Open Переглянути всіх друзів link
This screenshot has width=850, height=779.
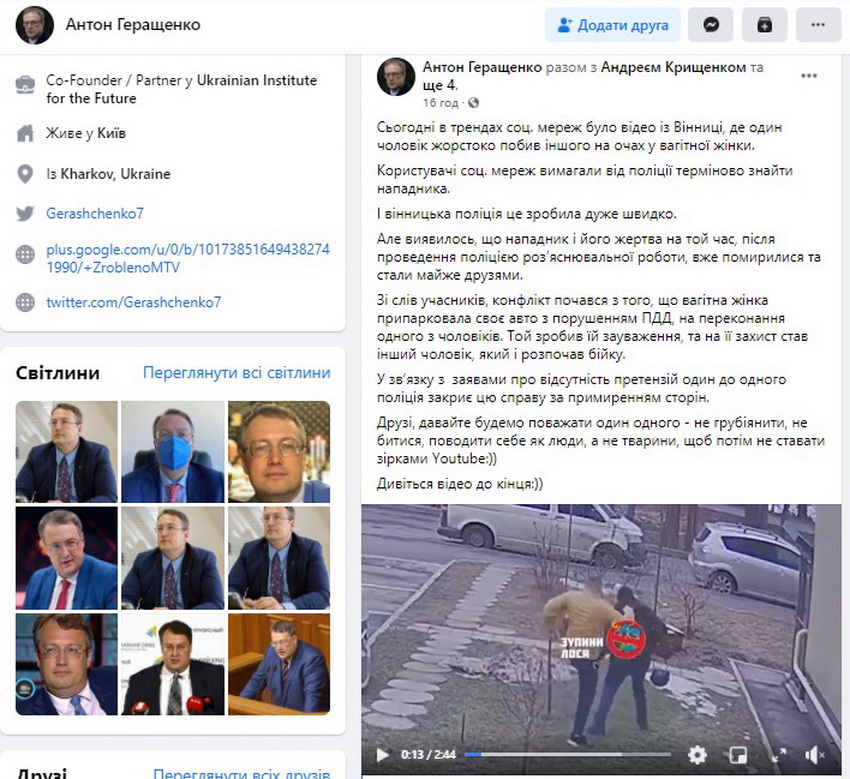click(242, 772)
